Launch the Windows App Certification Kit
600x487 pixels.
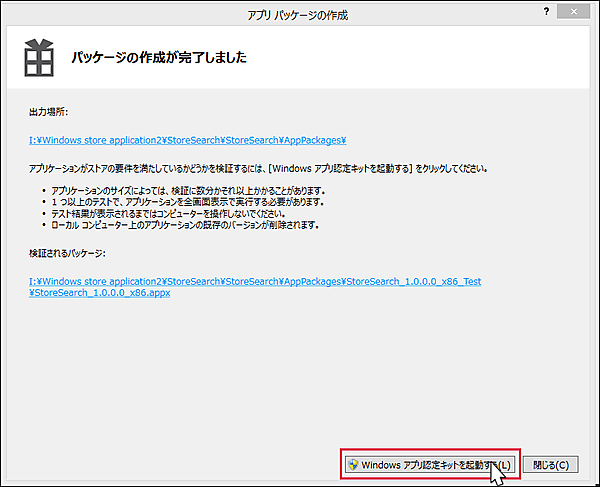coord(430,465)
